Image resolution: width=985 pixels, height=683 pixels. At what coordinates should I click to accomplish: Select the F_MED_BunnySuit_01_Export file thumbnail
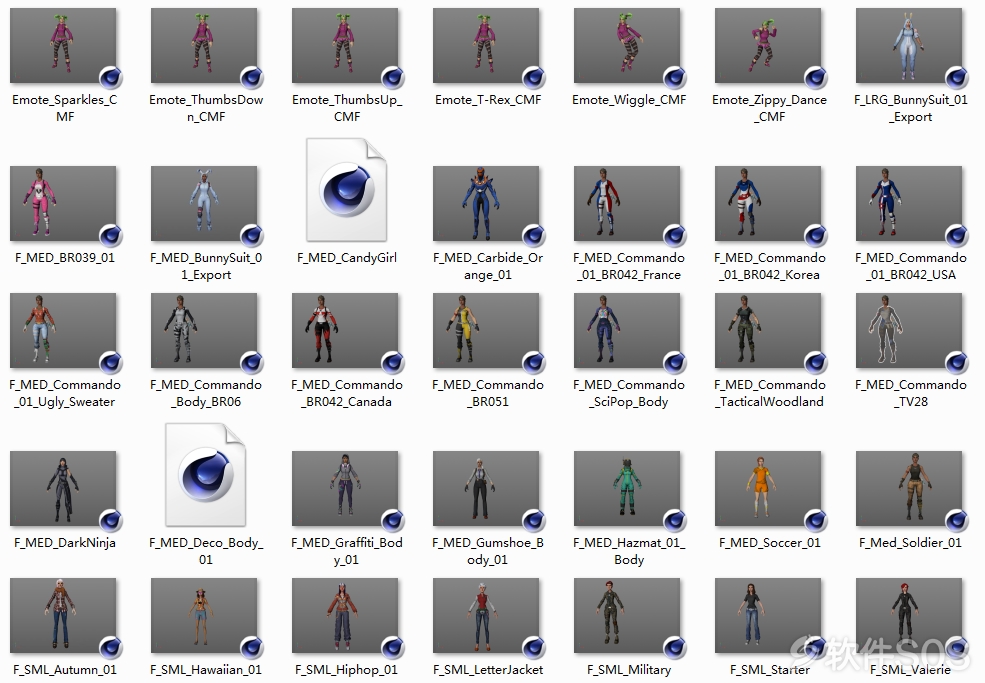204,204
